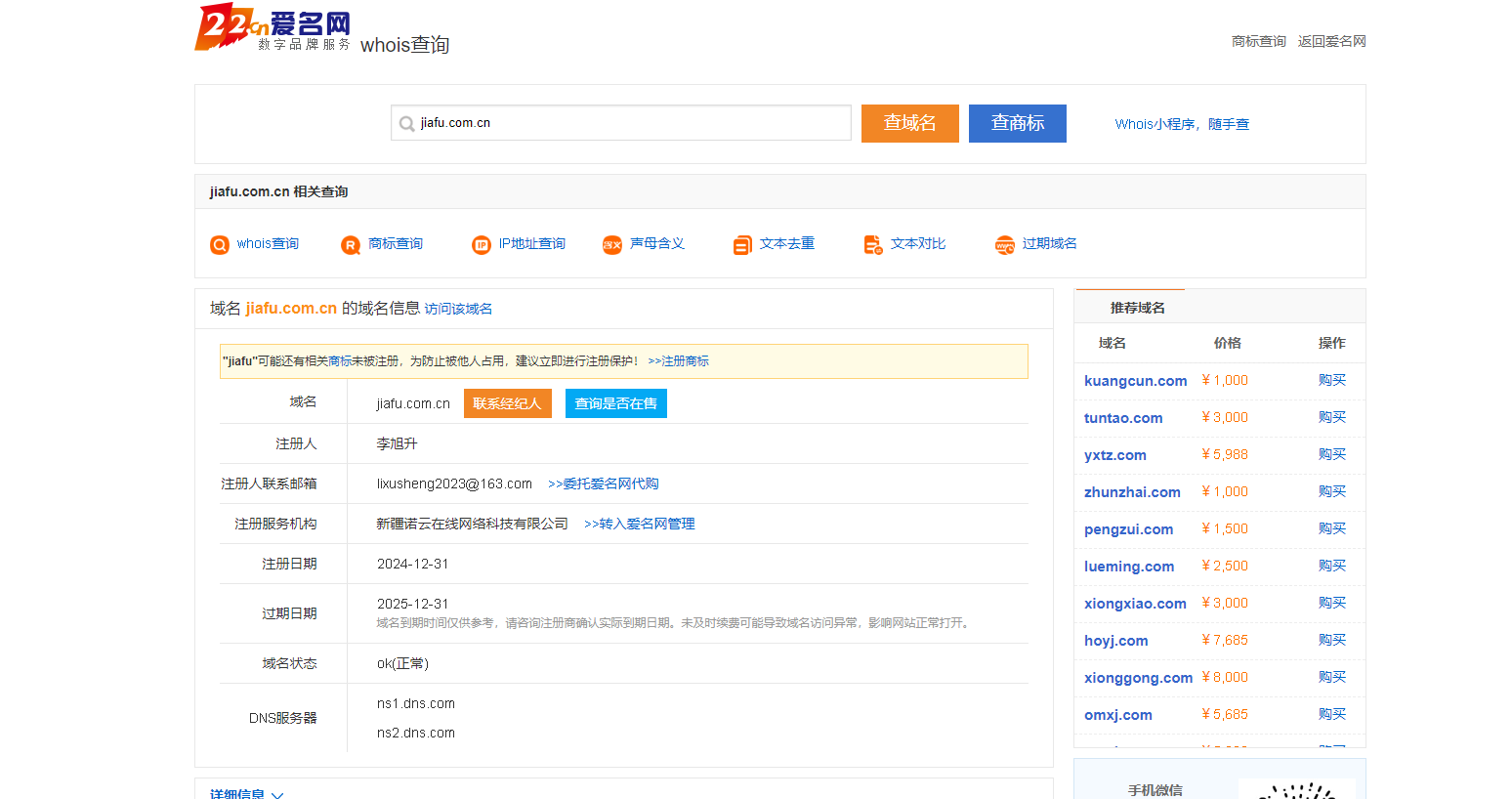Click the domain status ok(正常)

(x=402, y=663)
